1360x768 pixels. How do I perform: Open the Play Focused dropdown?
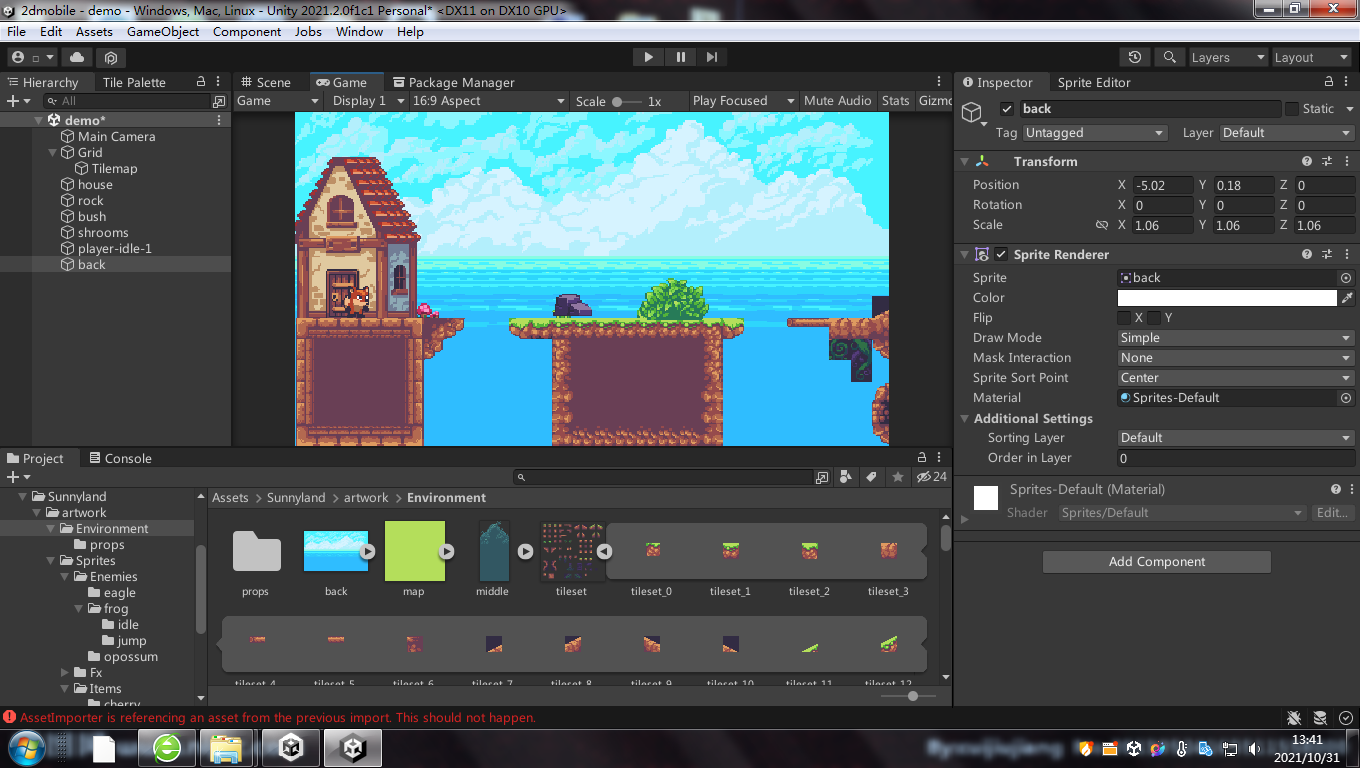(744, 101)
